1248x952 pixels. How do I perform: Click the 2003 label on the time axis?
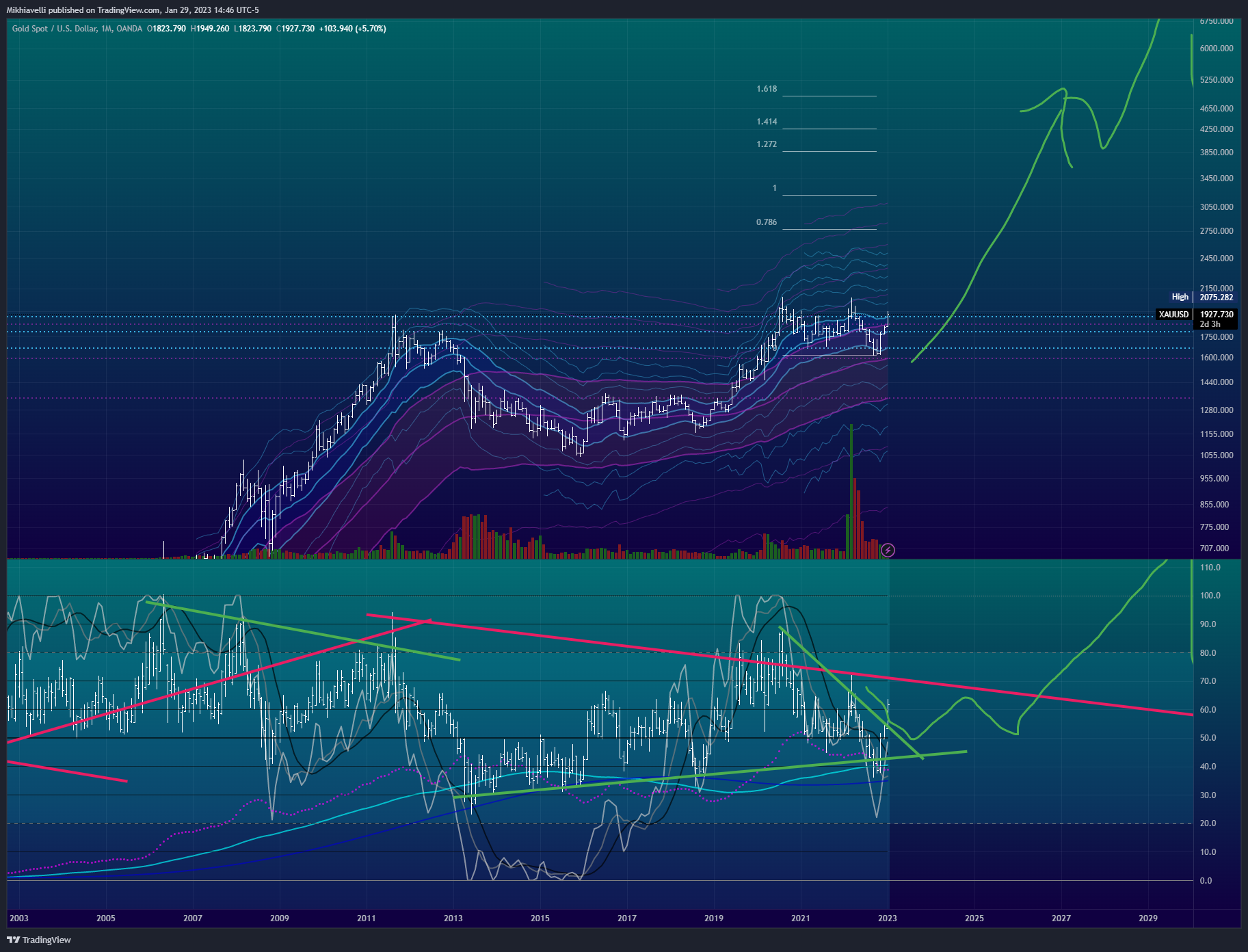click(x=19, y=918)
